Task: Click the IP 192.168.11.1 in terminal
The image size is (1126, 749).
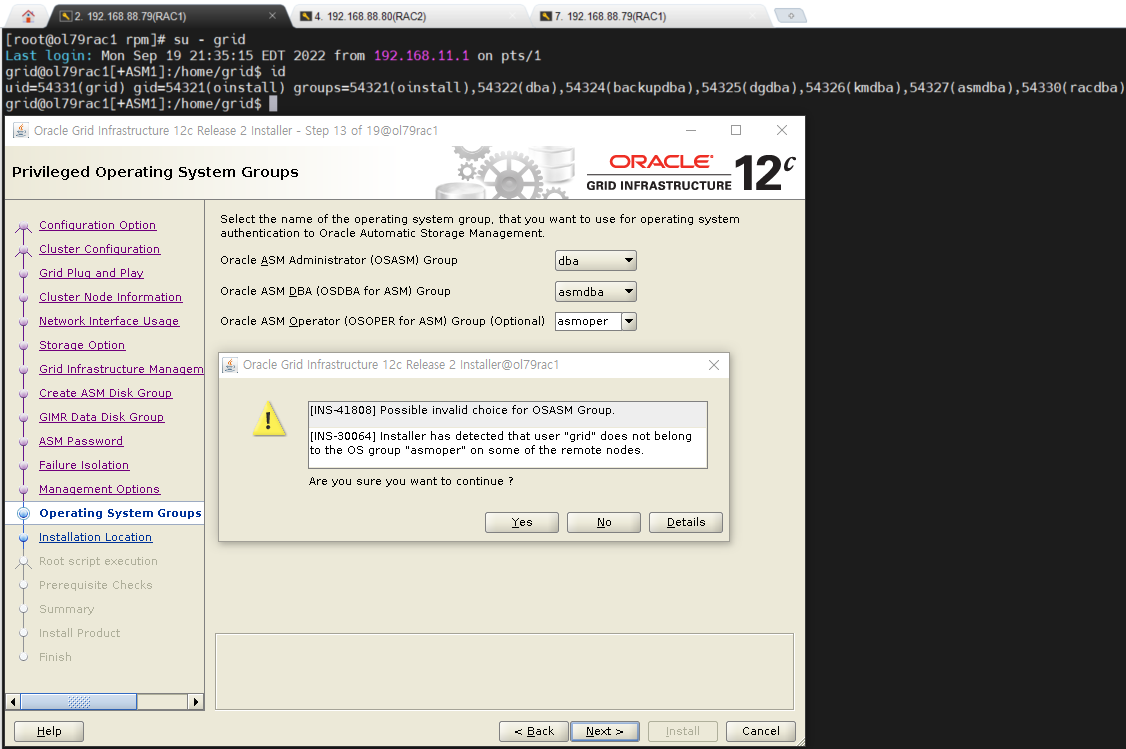Action: pos(421,55)
